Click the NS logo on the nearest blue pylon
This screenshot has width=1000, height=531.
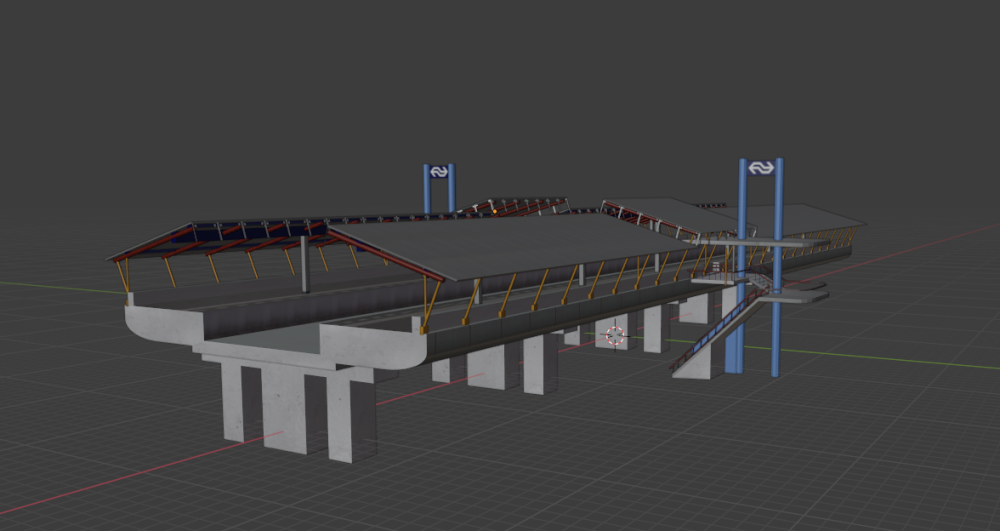tap(760, 168)
